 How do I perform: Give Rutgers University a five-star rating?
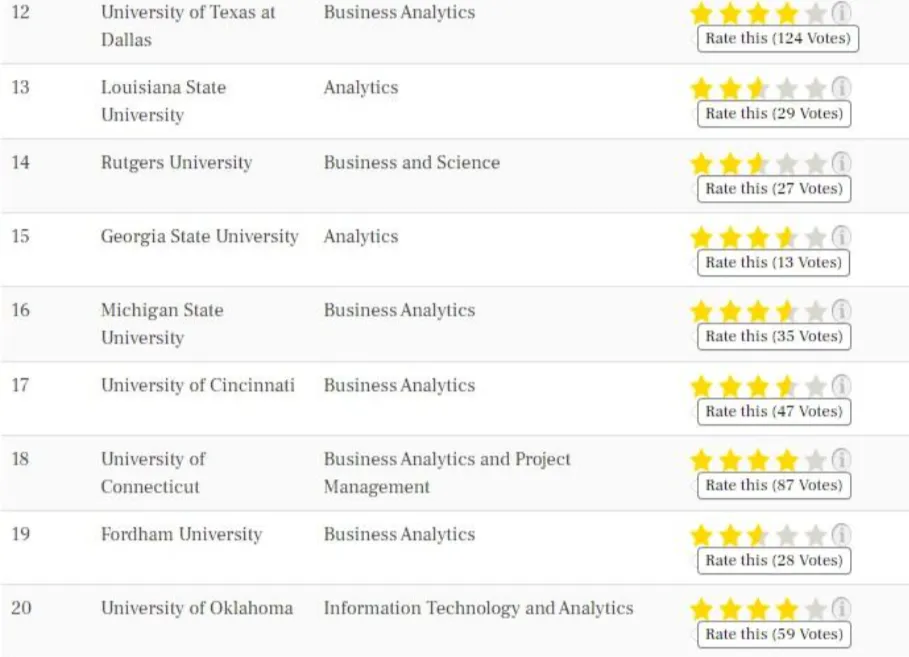[x=816, y=163]
